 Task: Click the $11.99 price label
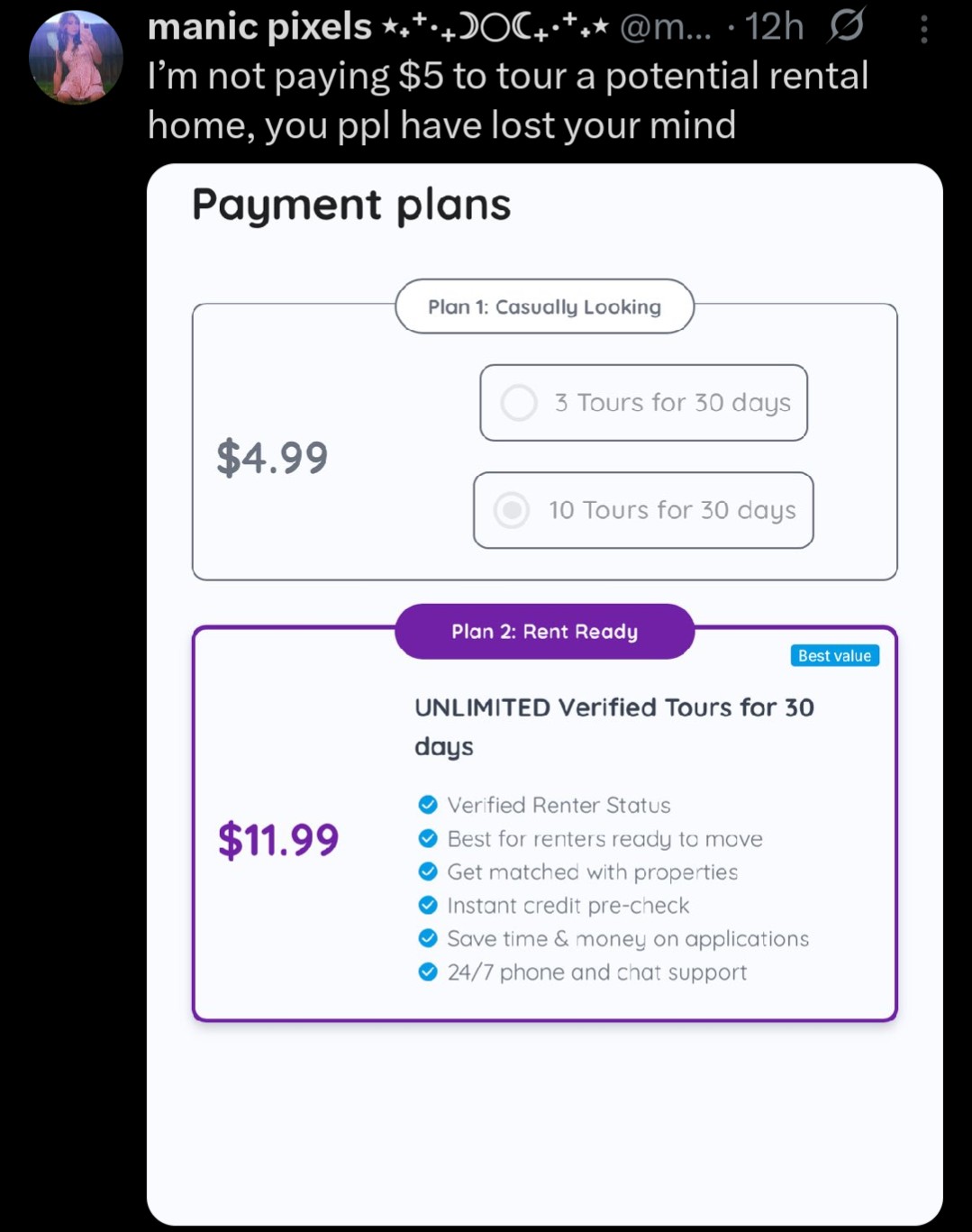point(277,841)
